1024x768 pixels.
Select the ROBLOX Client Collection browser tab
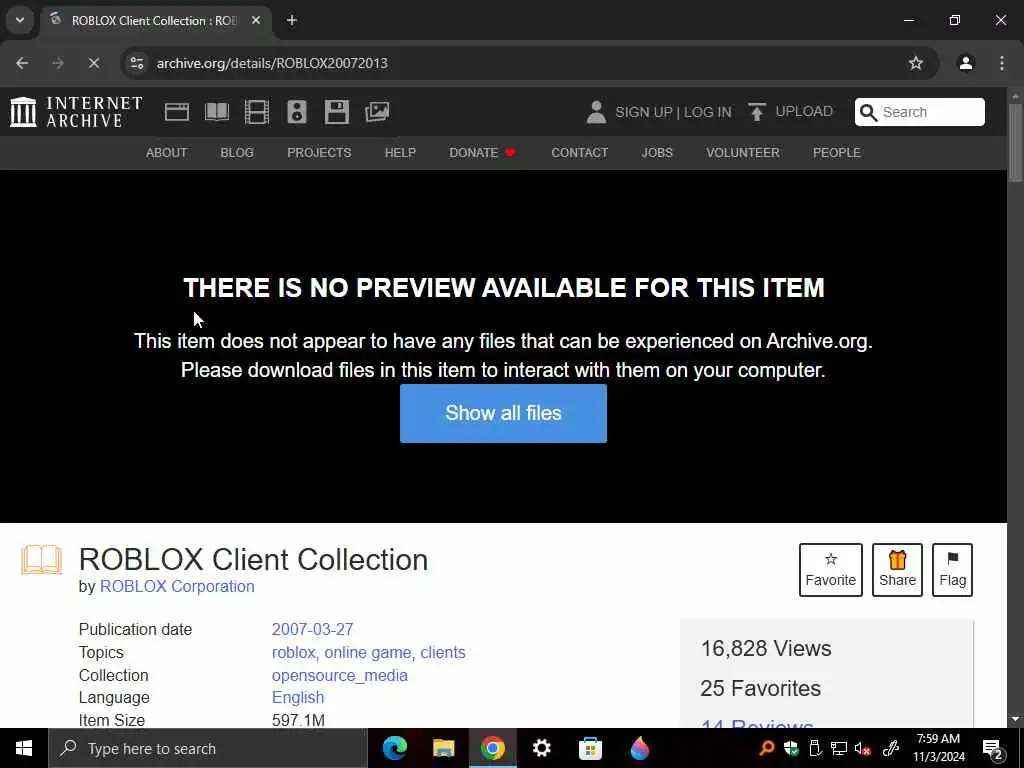coord(157,20)
